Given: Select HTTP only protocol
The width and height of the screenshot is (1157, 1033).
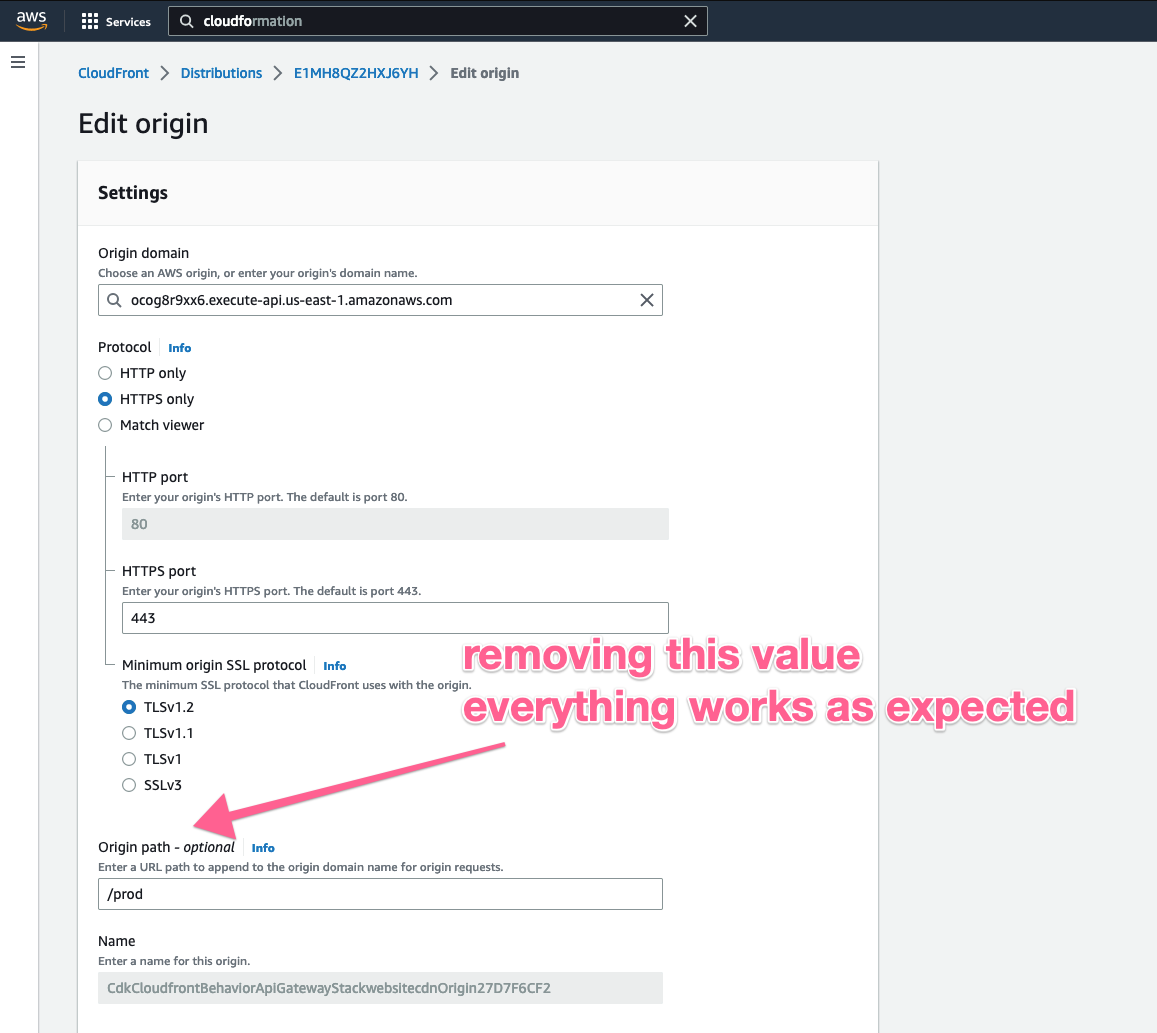Looking at the screenshot, I should [x=106, y=373].
